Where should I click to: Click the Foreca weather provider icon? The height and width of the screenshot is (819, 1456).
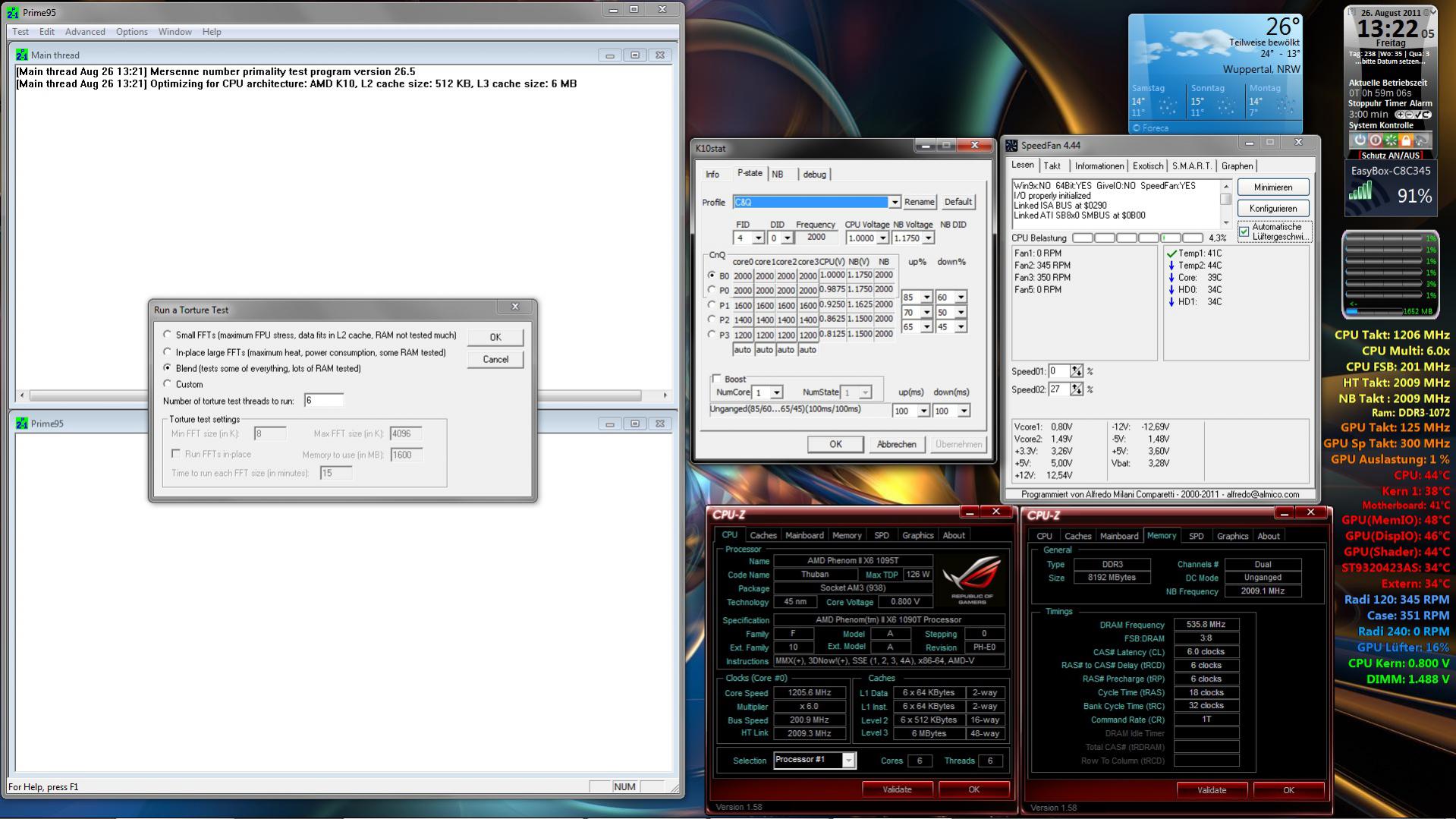coord(1137,128)
